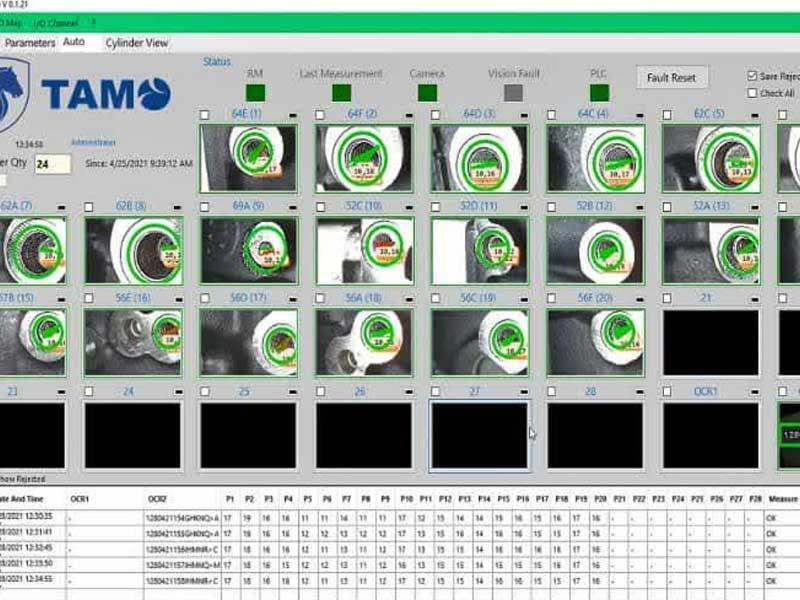
Task: Collapse empty tile 27
Action: pos(524,392)
